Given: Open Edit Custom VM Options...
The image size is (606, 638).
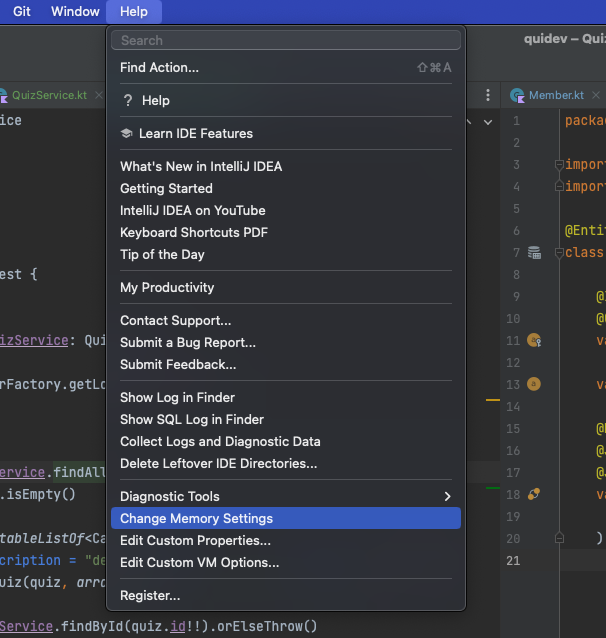Looking at the screenshot, I should pos(286,562).
